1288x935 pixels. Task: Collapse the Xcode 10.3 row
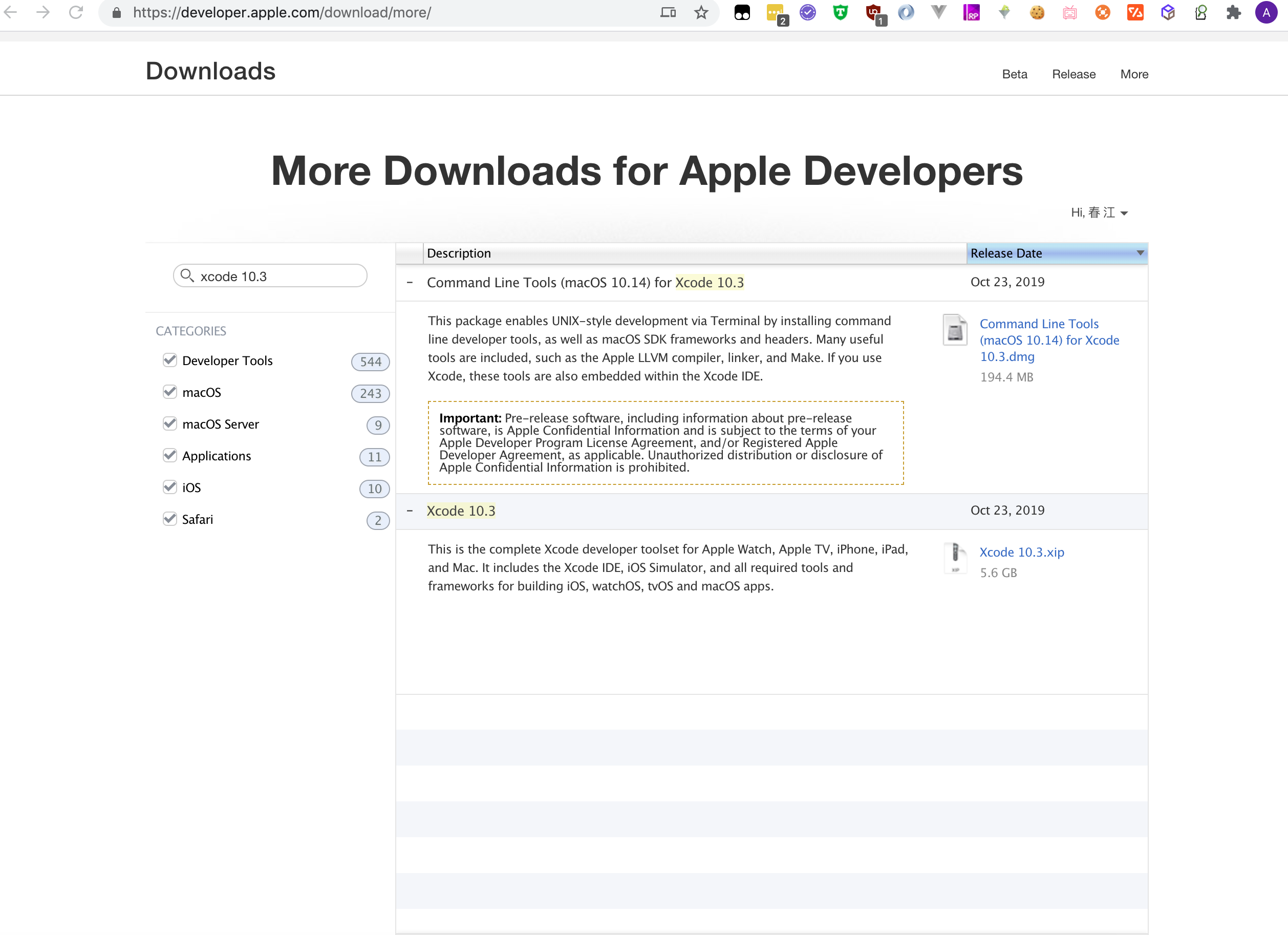pos(410,511)
